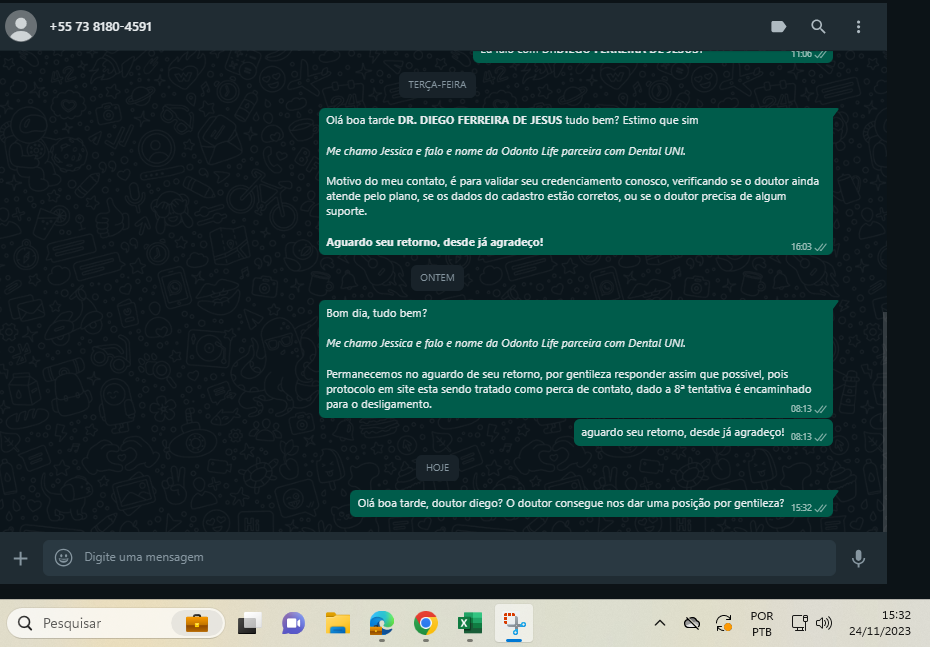The height and width of the screenshot is (647, 930).
Task: Open the Teams chat taskbar icon
Action: (x=293, y=623)
